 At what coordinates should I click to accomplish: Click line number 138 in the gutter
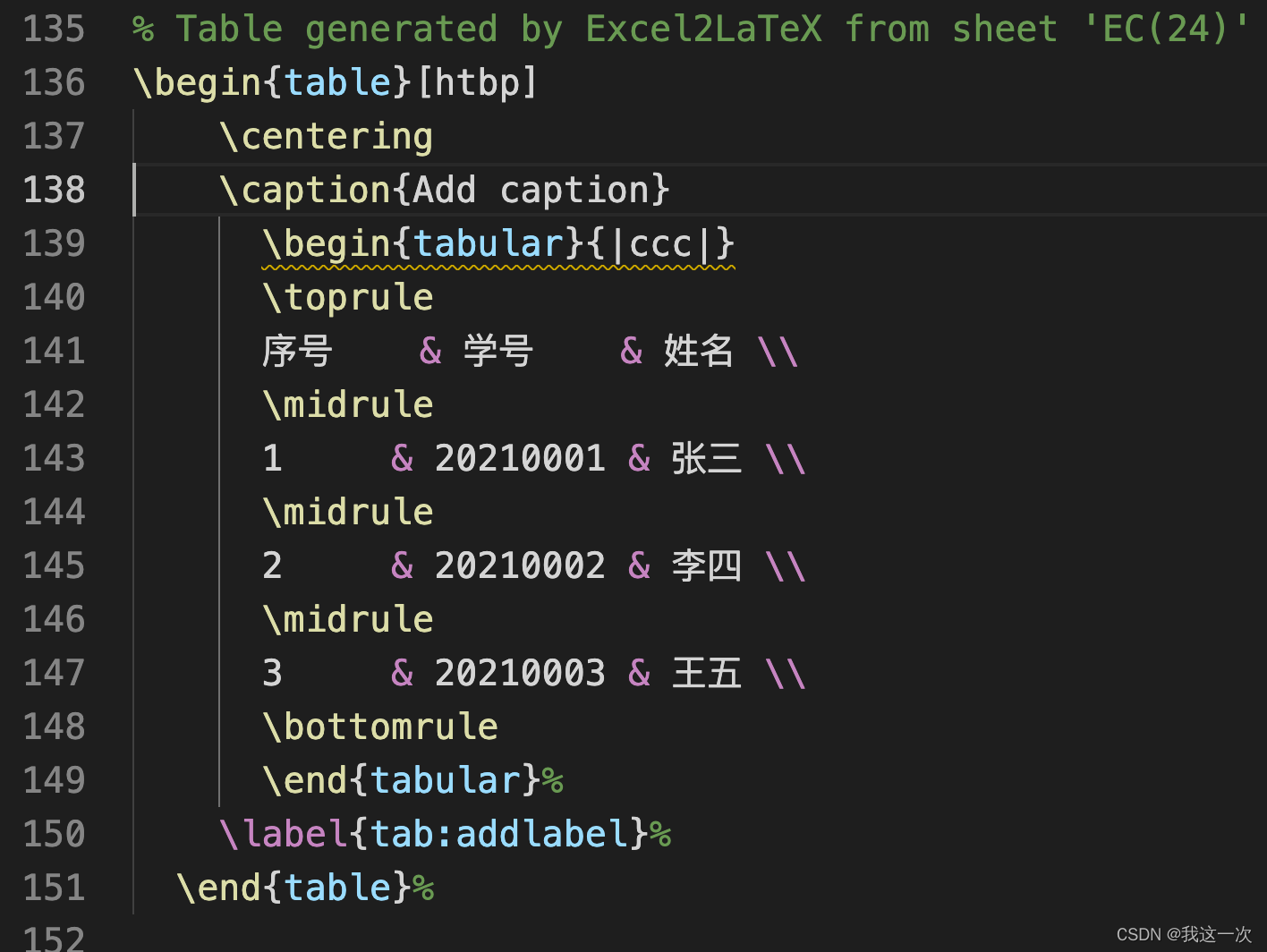point(54,190)
